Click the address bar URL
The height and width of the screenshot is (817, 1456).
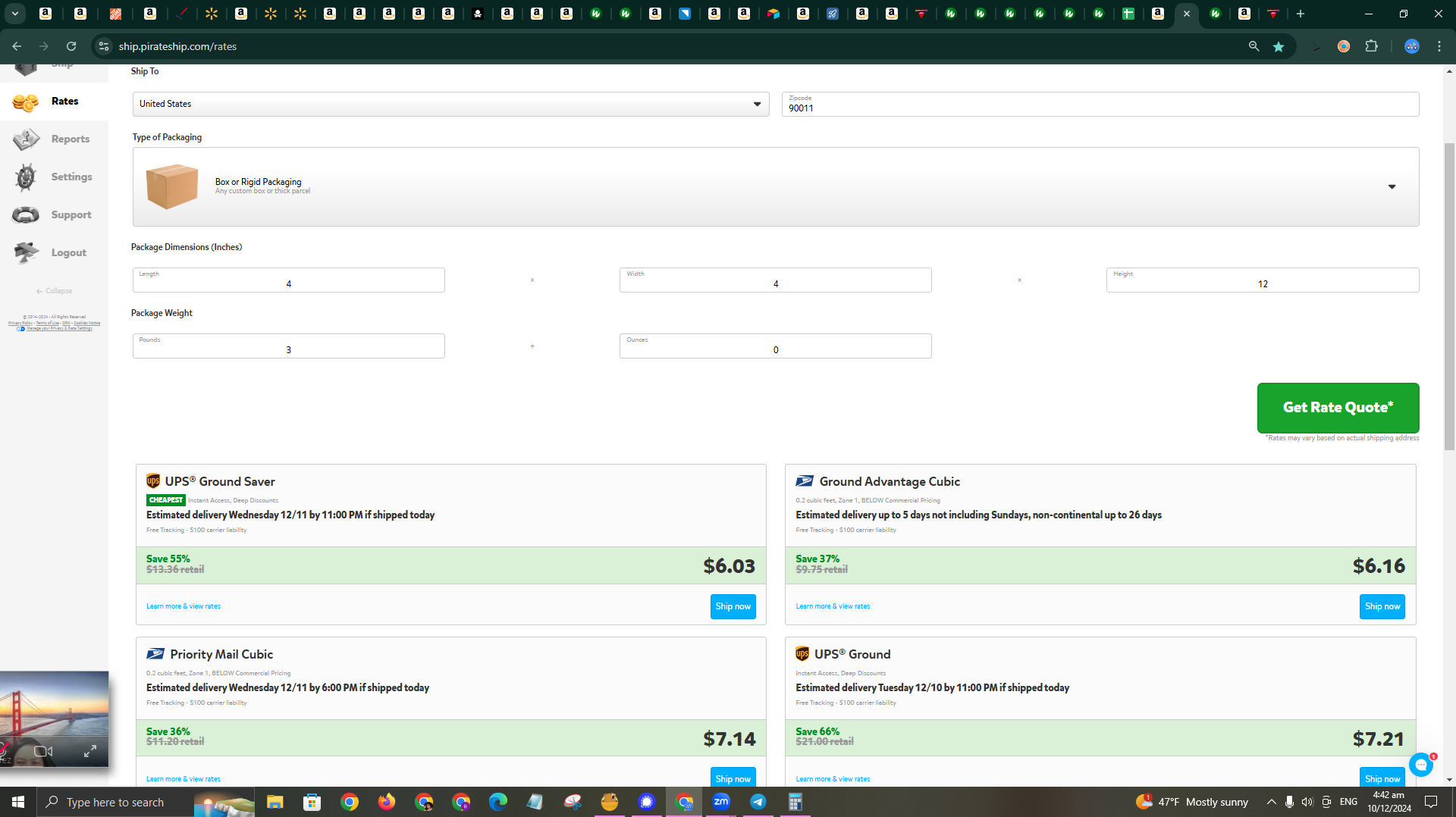click(177, 46)
